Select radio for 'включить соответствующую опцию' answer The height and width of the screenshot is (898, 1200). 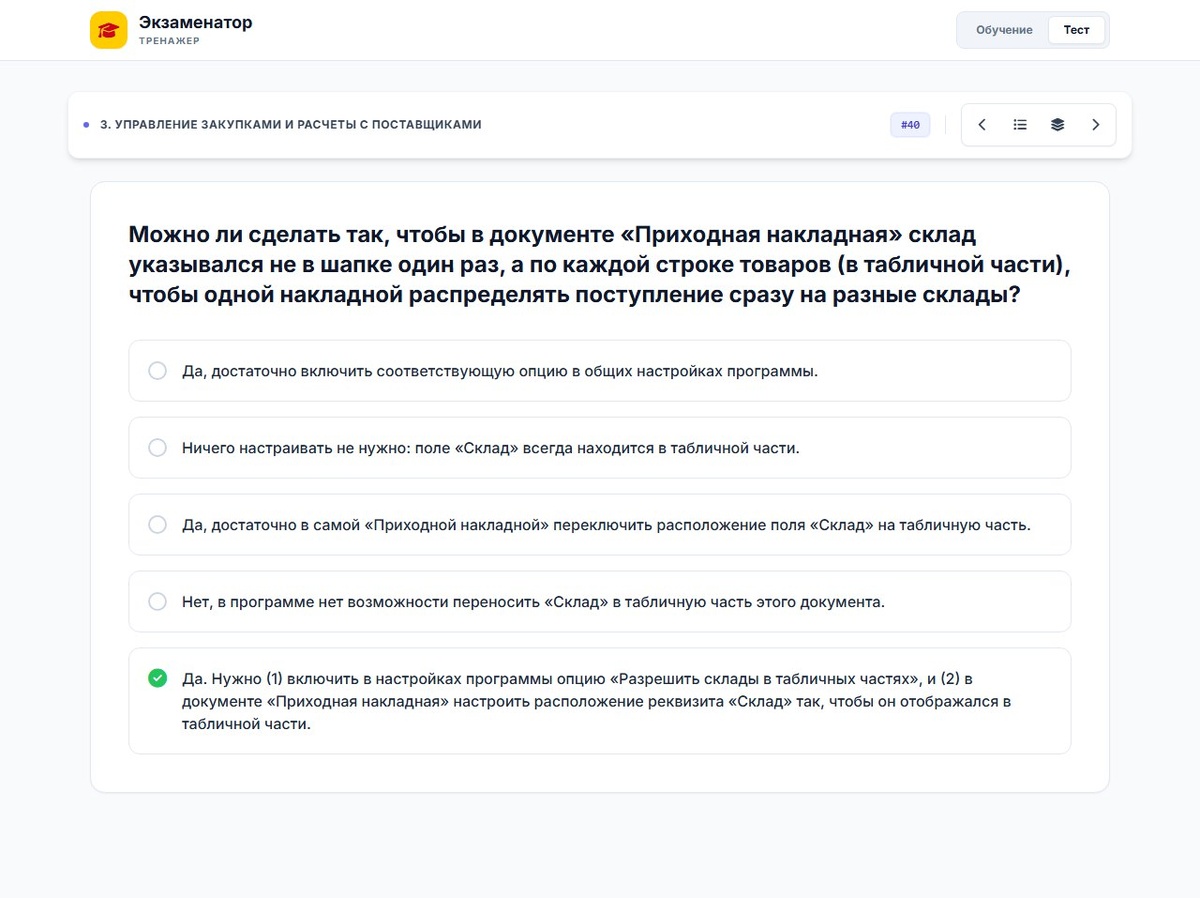pyautogui.click(x=157, y=371)
